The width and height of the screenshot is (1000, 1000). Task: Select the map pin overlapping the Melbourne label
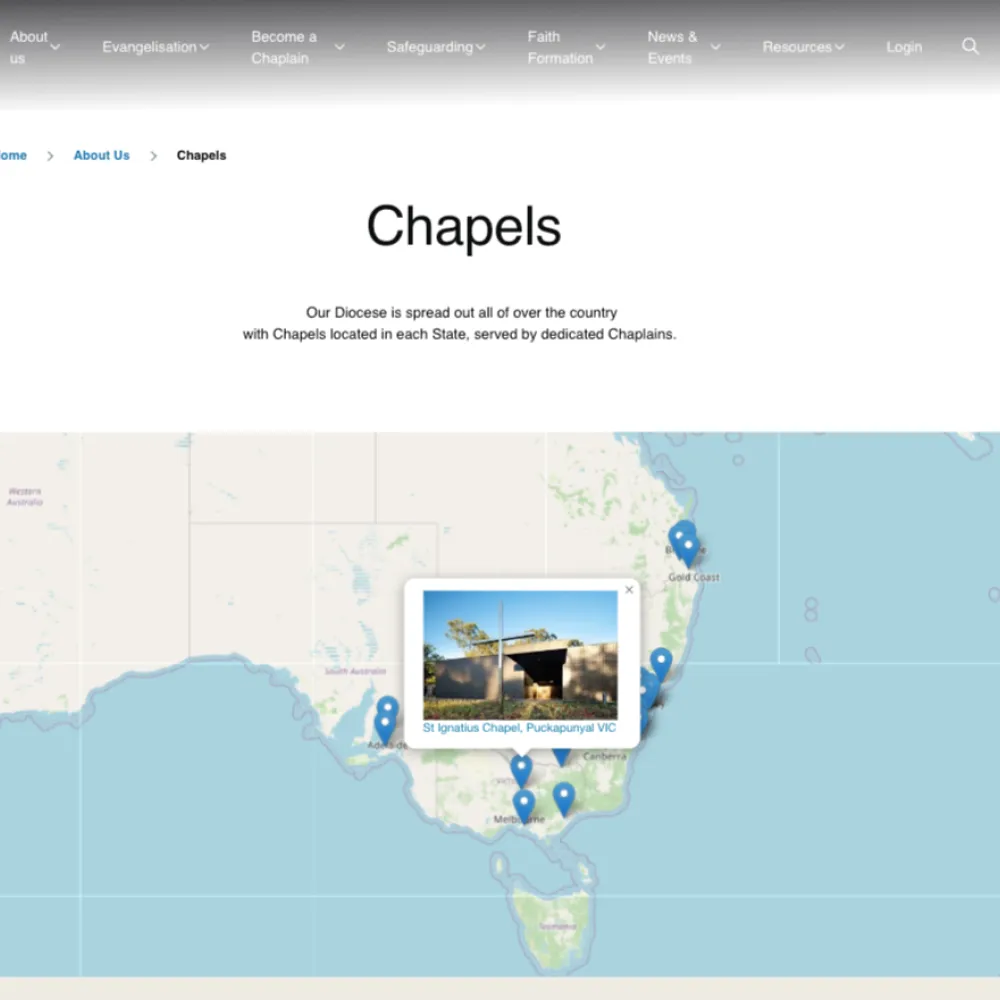[x=524, y=806]
